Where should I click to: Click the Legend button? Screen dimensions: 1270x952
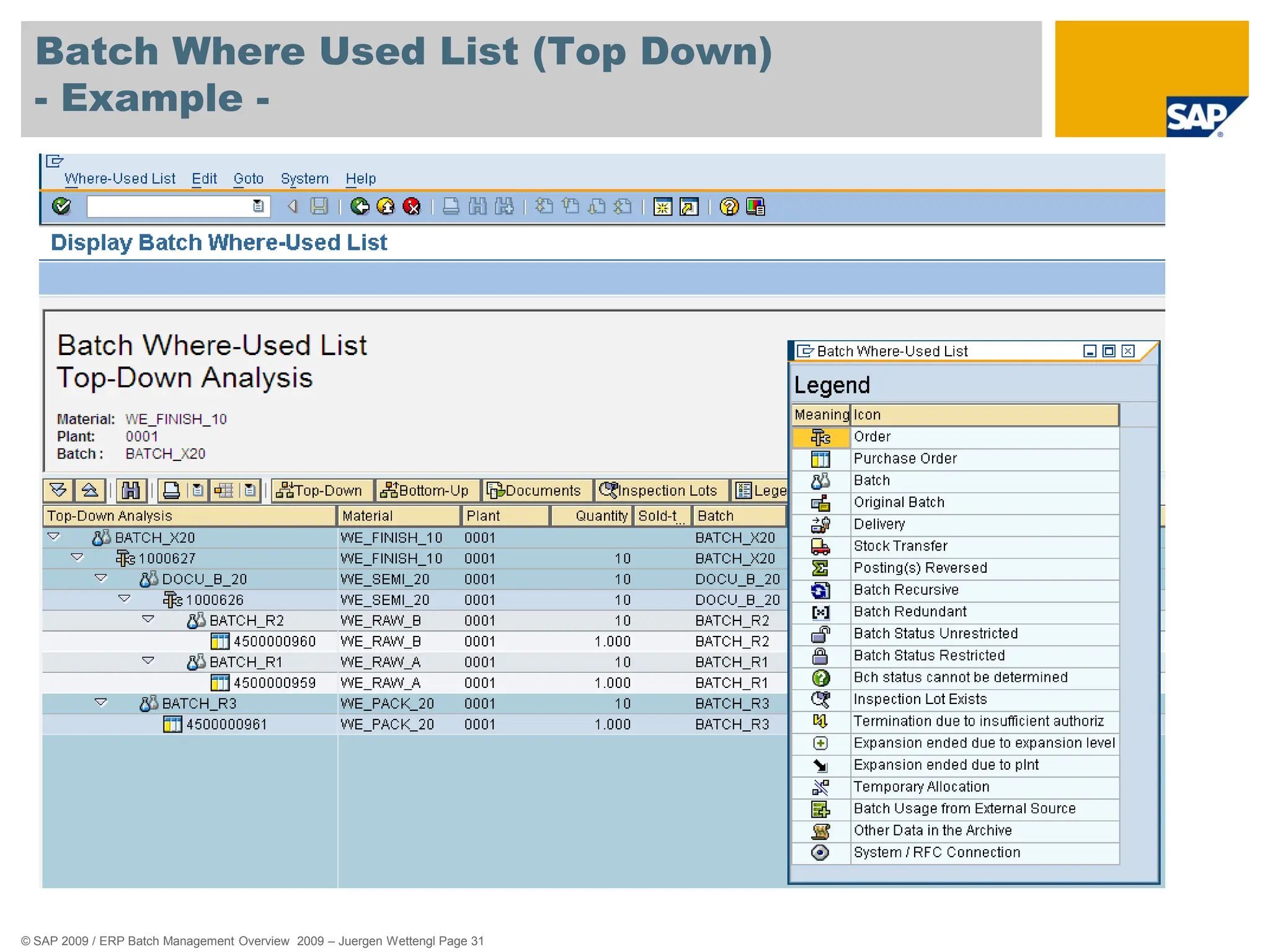pos(760,490)
